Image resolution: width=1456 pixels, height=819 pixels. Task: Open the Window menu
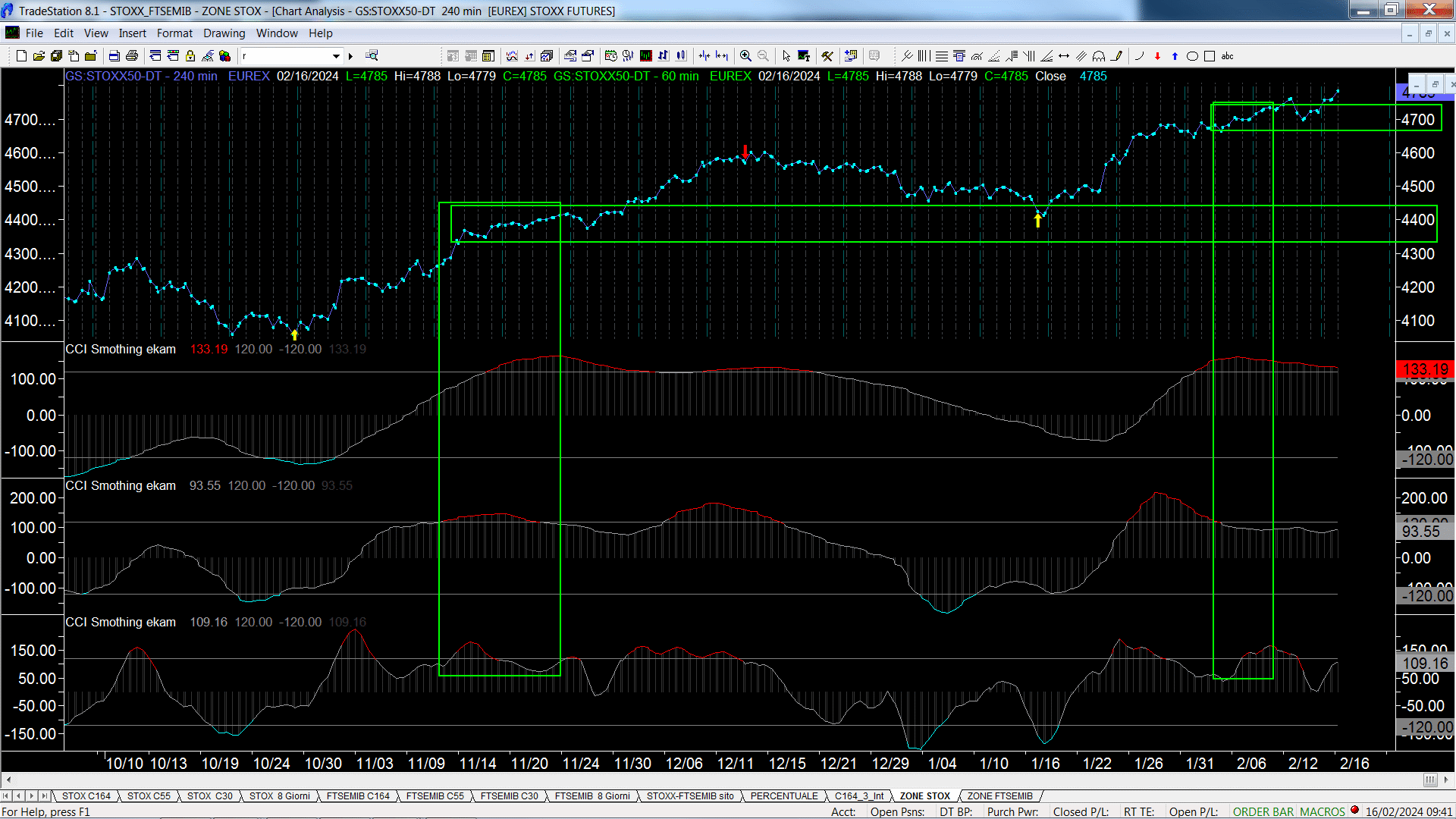point(277,33)
